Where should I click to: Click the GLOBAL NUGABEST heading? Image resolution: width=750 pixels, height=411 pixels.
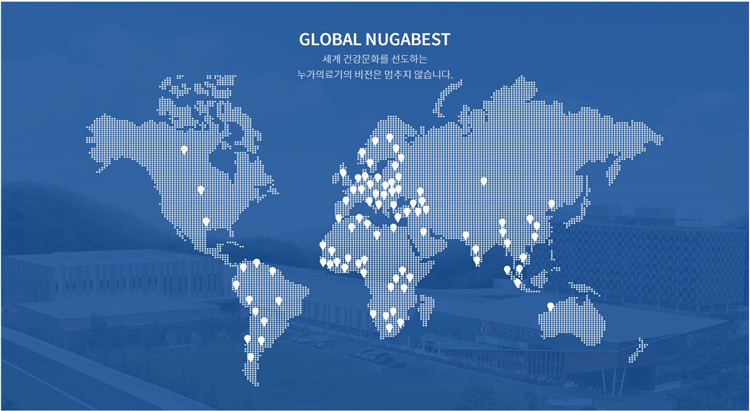click(x=375, y=39)
